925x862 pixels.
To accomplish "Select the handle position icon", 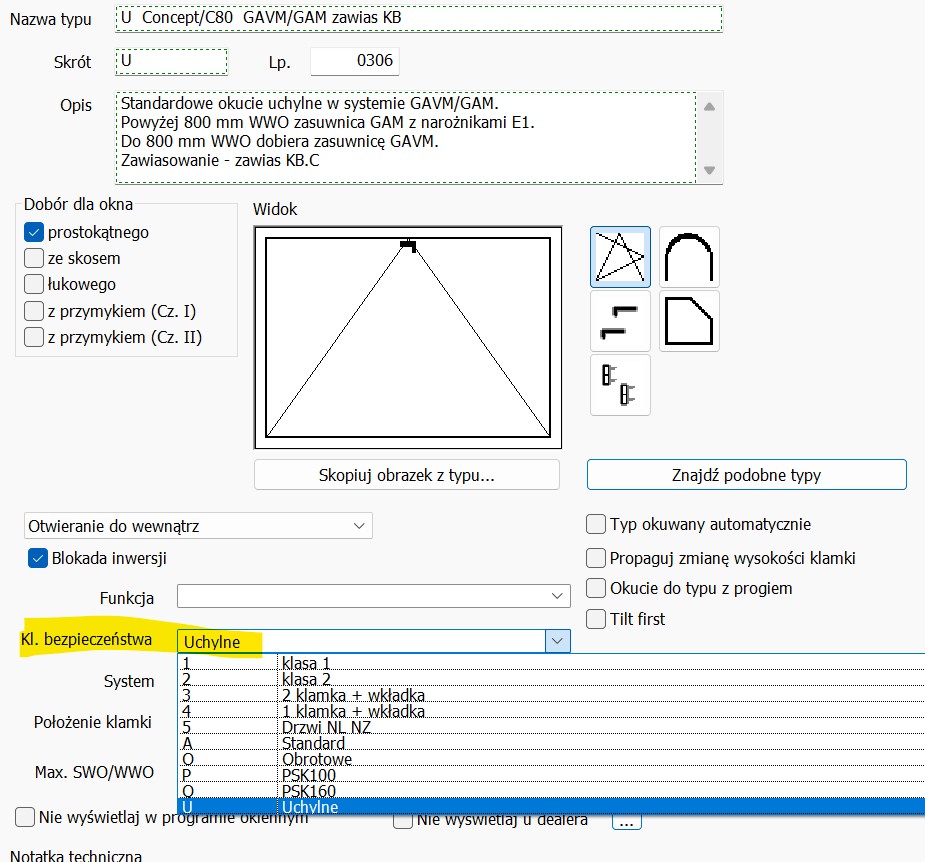I will (620, 321).
